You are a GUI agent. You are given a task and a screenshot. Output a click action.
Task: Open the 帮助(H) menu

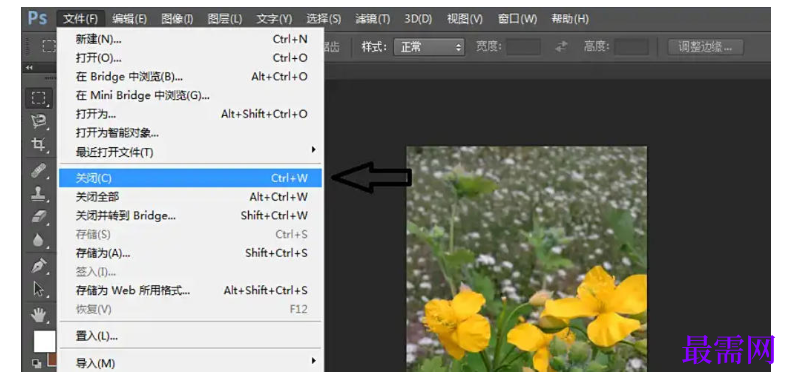tap(570, 19)
